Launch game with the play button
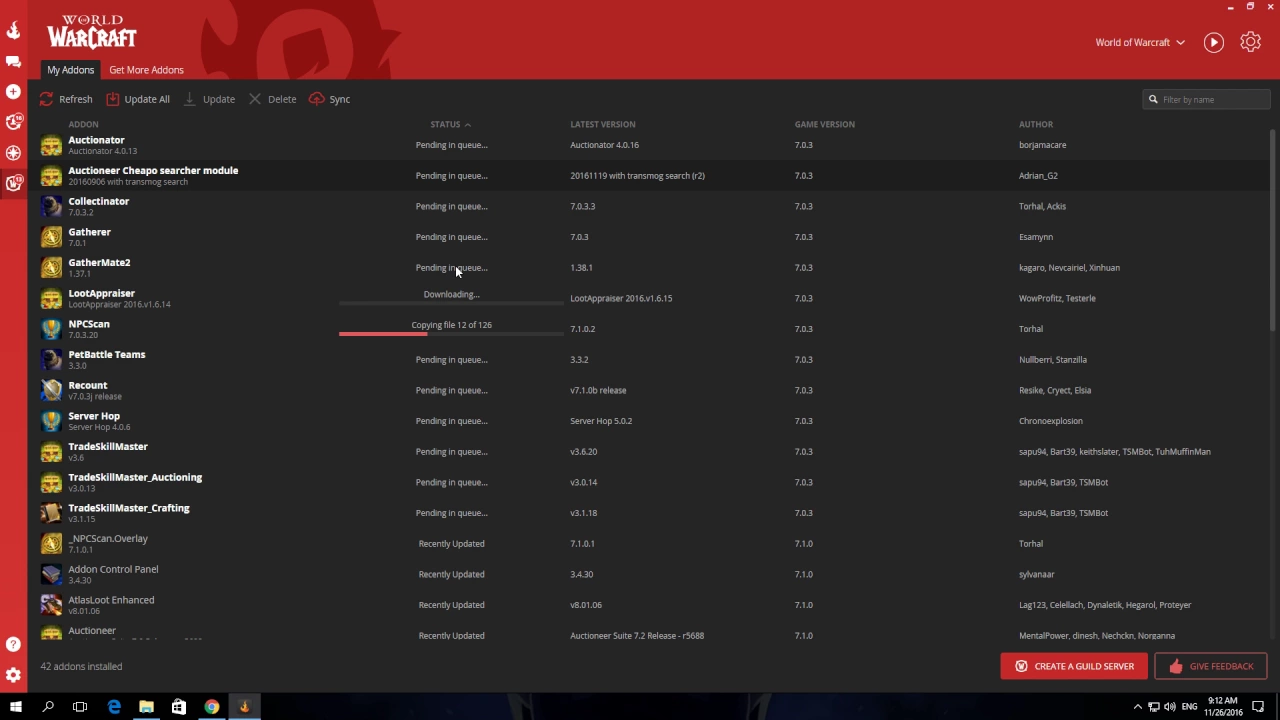 tap(1213, 42)
